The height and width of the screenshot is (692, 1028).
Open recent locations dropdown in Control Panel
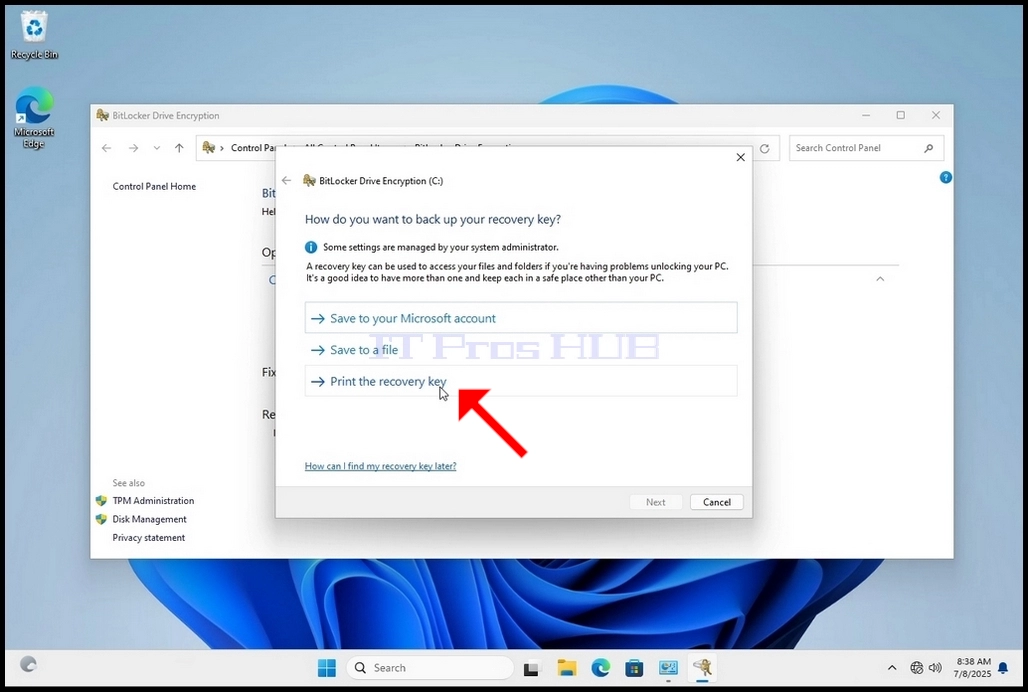pyautogui.click(x=157, y=148)
